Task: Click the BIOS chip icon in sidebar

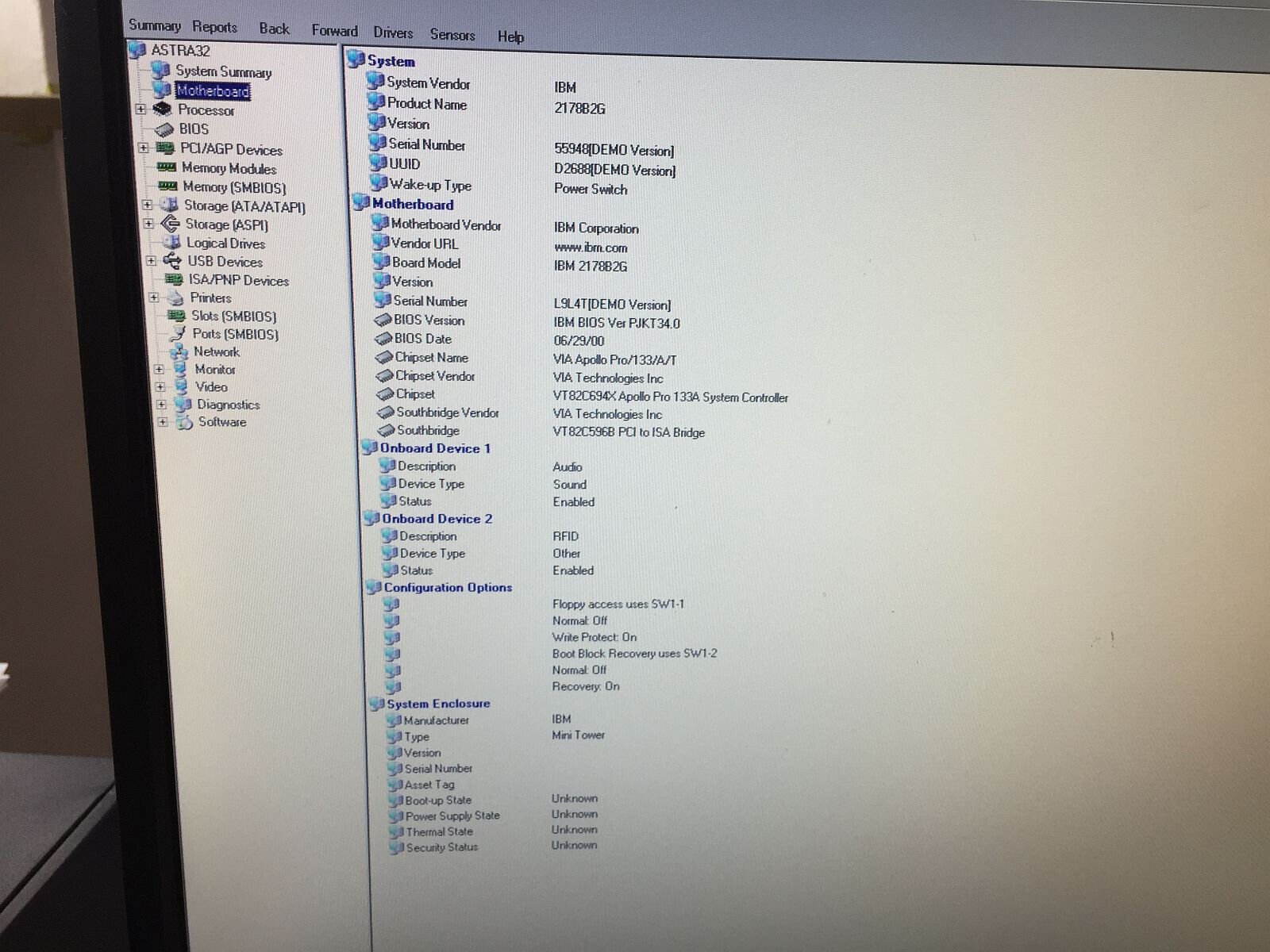Action: click(x=164, y=129)
